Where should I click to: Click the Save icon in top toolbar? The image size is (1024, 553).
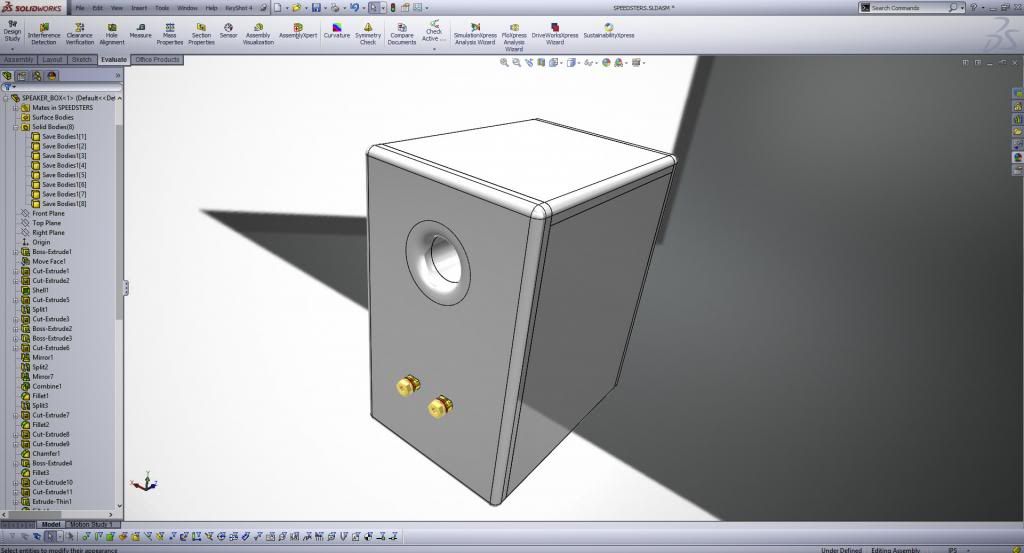[316, 8]
